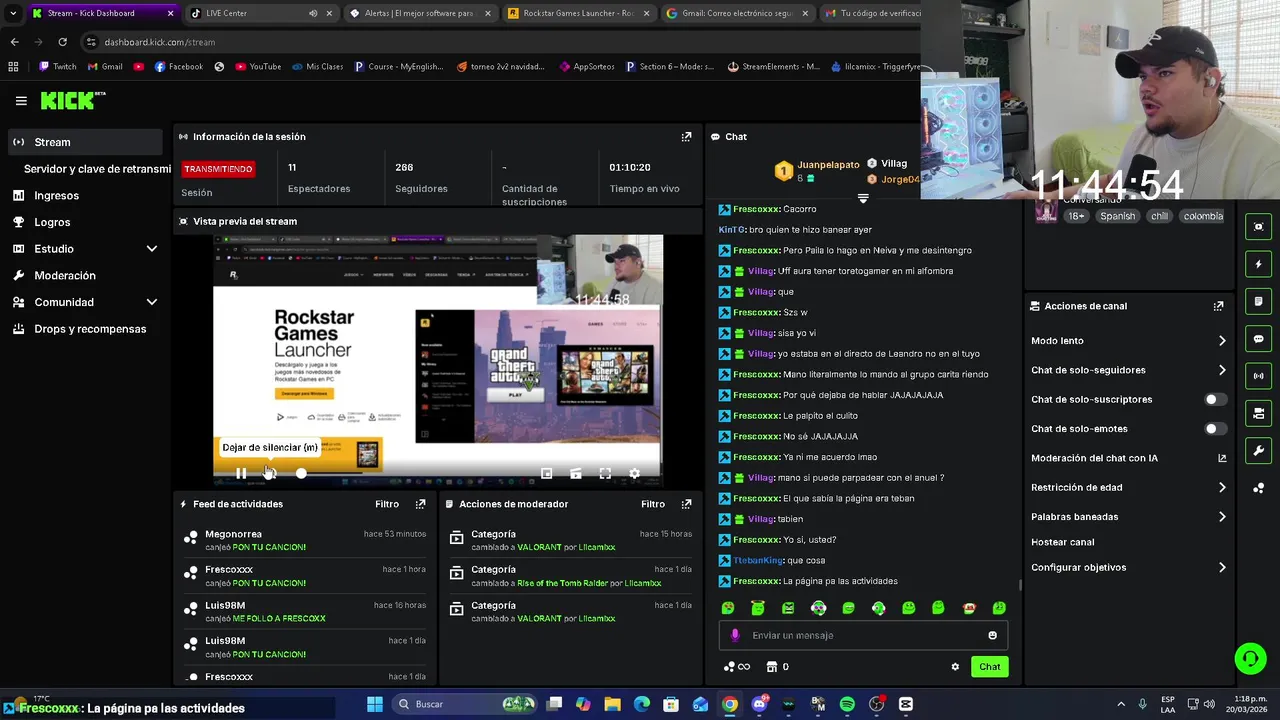Open channel points infinity icon
The height and width of the screenshot is (720, 1280).
(x=736, y=667)
